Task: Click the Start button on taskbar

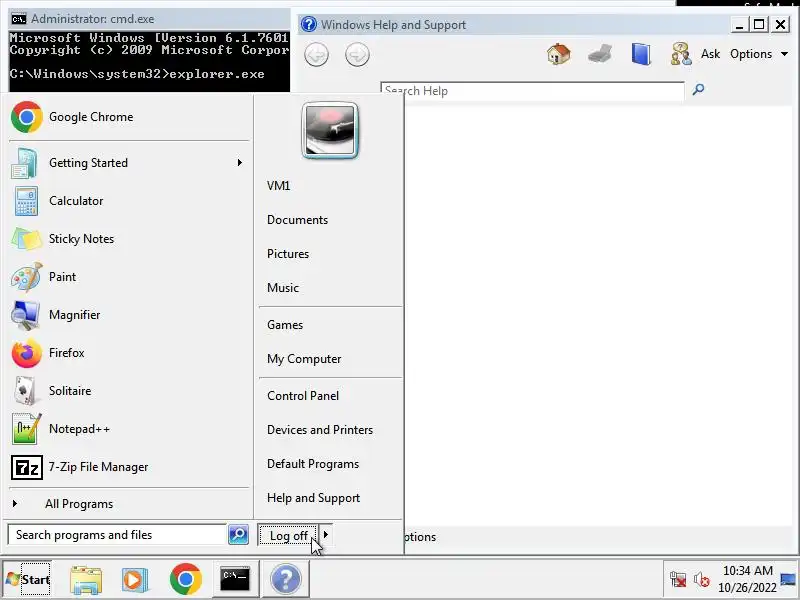Action: pyautogui.click(x=28, y=579)
